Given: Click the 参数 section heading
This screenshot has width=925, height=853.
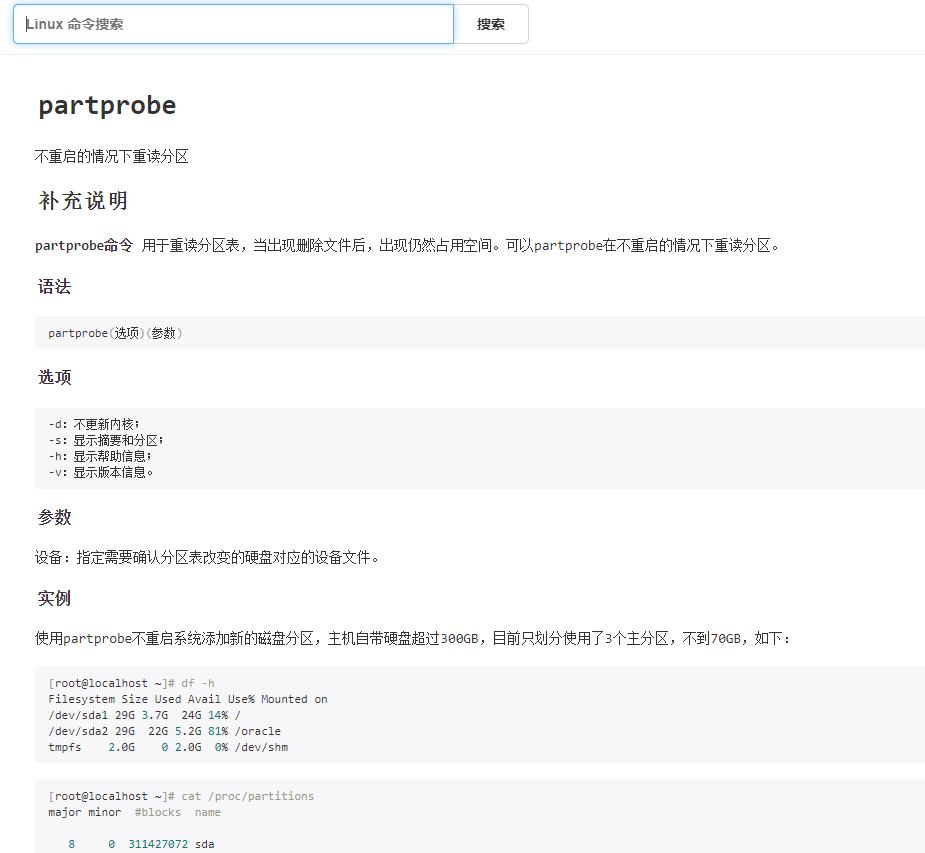Looking at the screenshot, I should [x=54, y=517].
